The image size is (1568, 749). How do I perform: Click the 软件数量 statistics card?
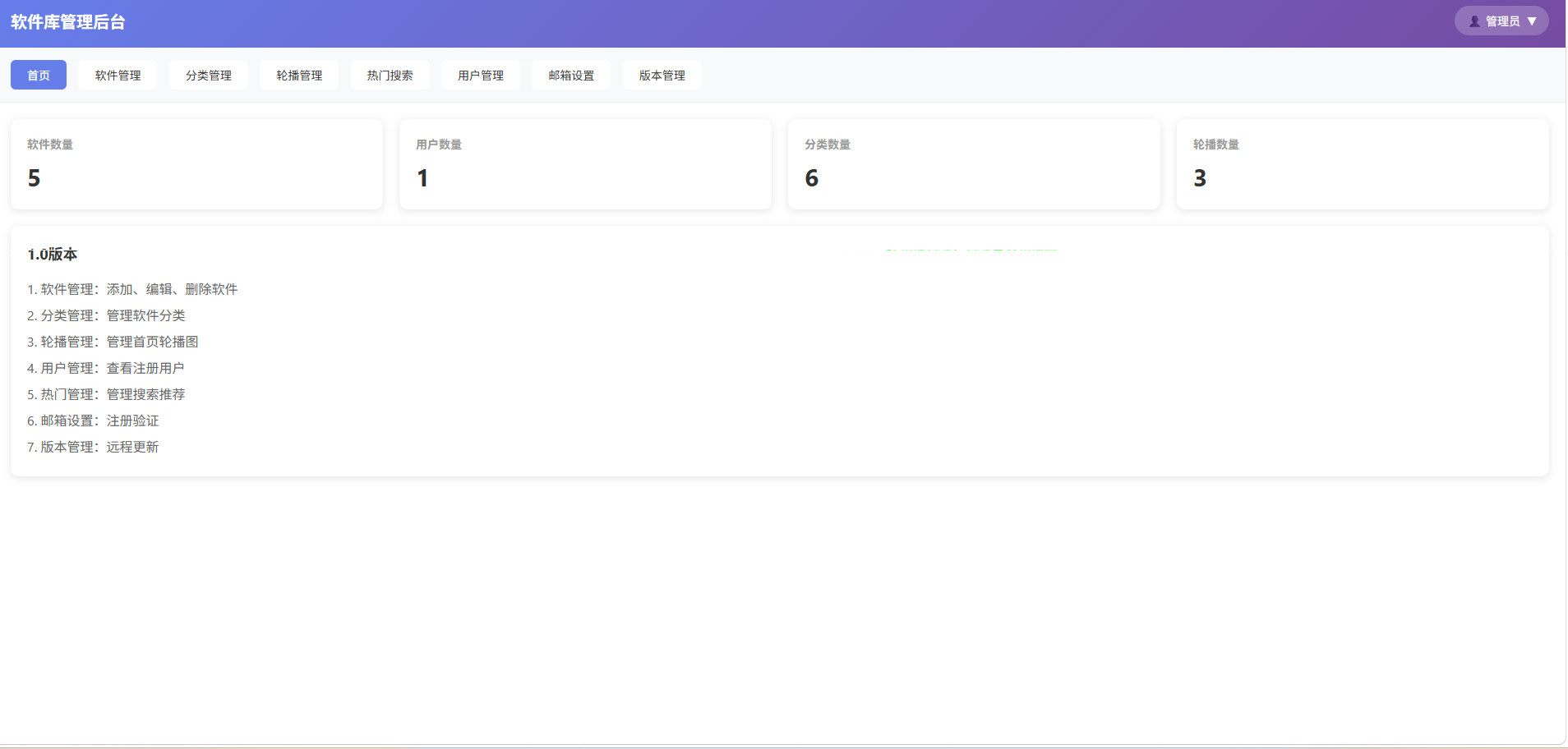[x=196, y=163]
